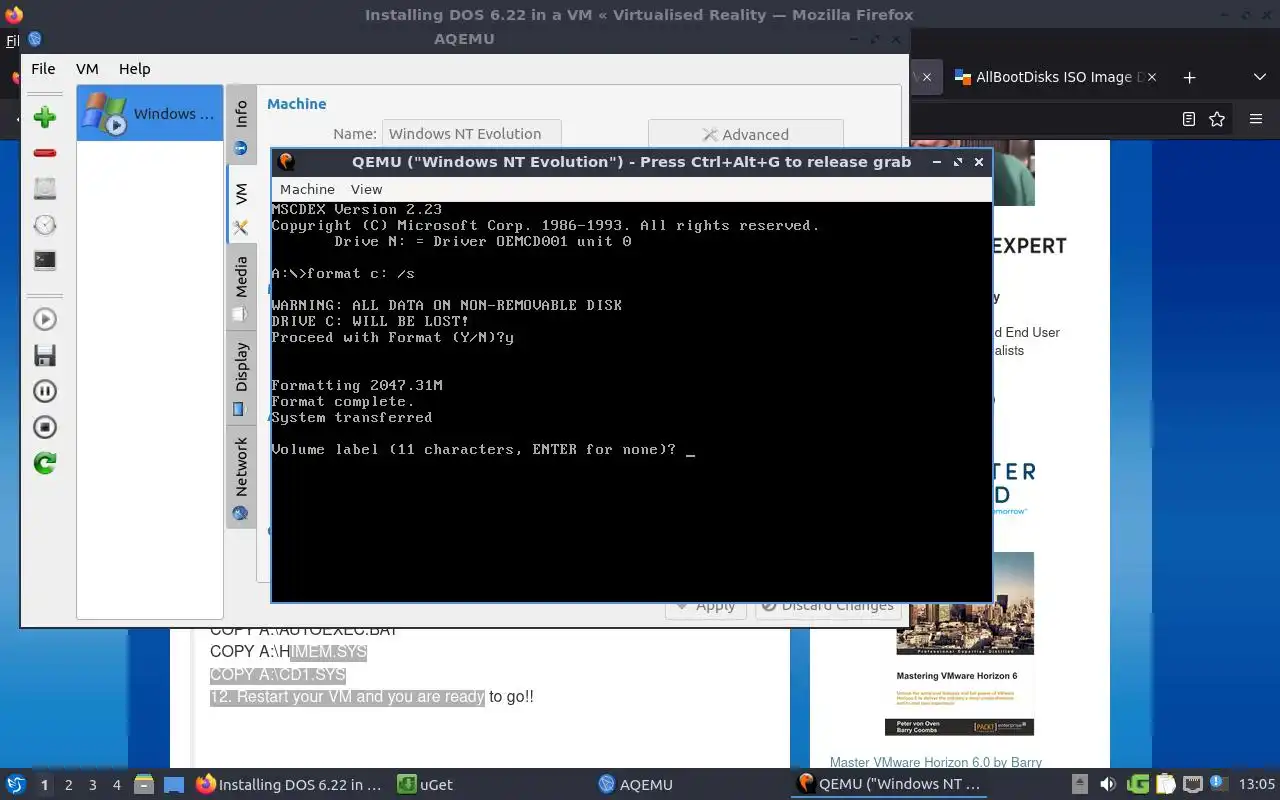Open the removable media tray icon
The image size is (1280, 800).
tap(1080, 785)
